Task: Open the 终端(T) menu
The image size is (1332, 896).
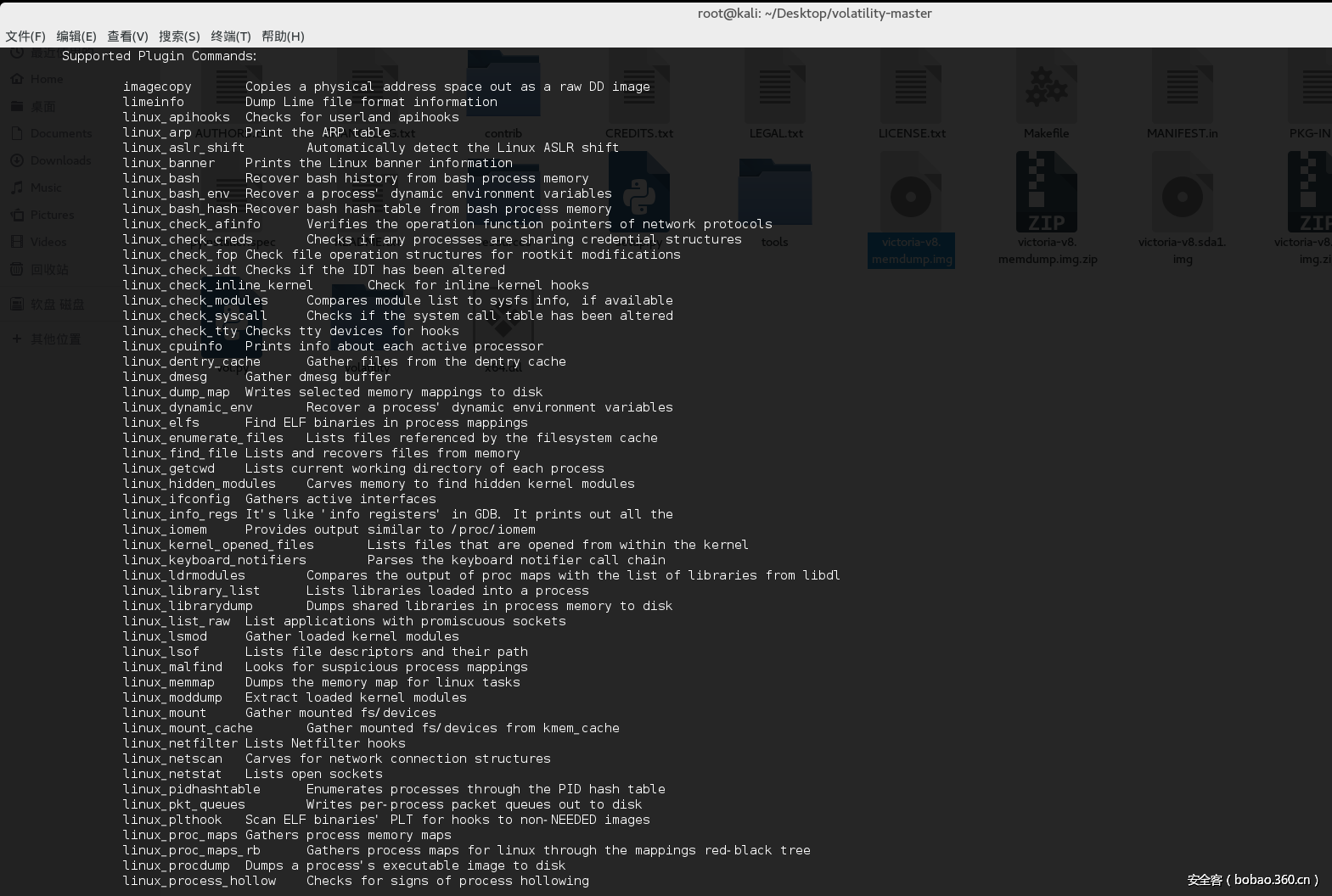Action: (231, 36)
